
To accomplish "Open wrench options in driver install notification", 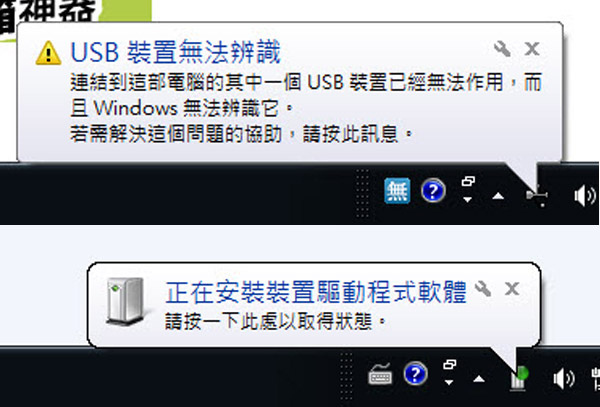I will pyautogui.click(x=483, y=288).
